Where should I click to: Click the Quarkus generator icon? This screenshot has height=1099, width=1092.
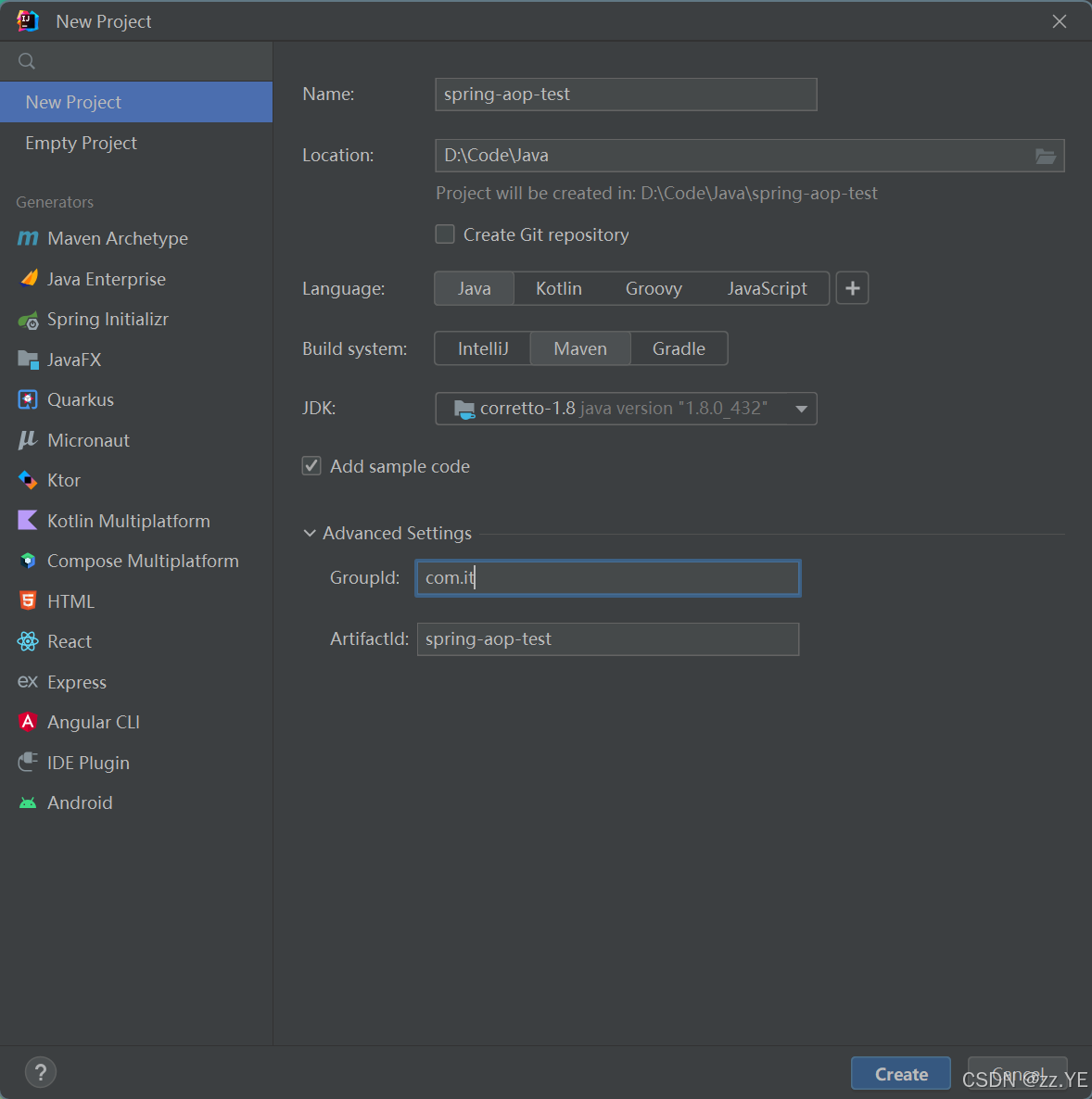28,399
